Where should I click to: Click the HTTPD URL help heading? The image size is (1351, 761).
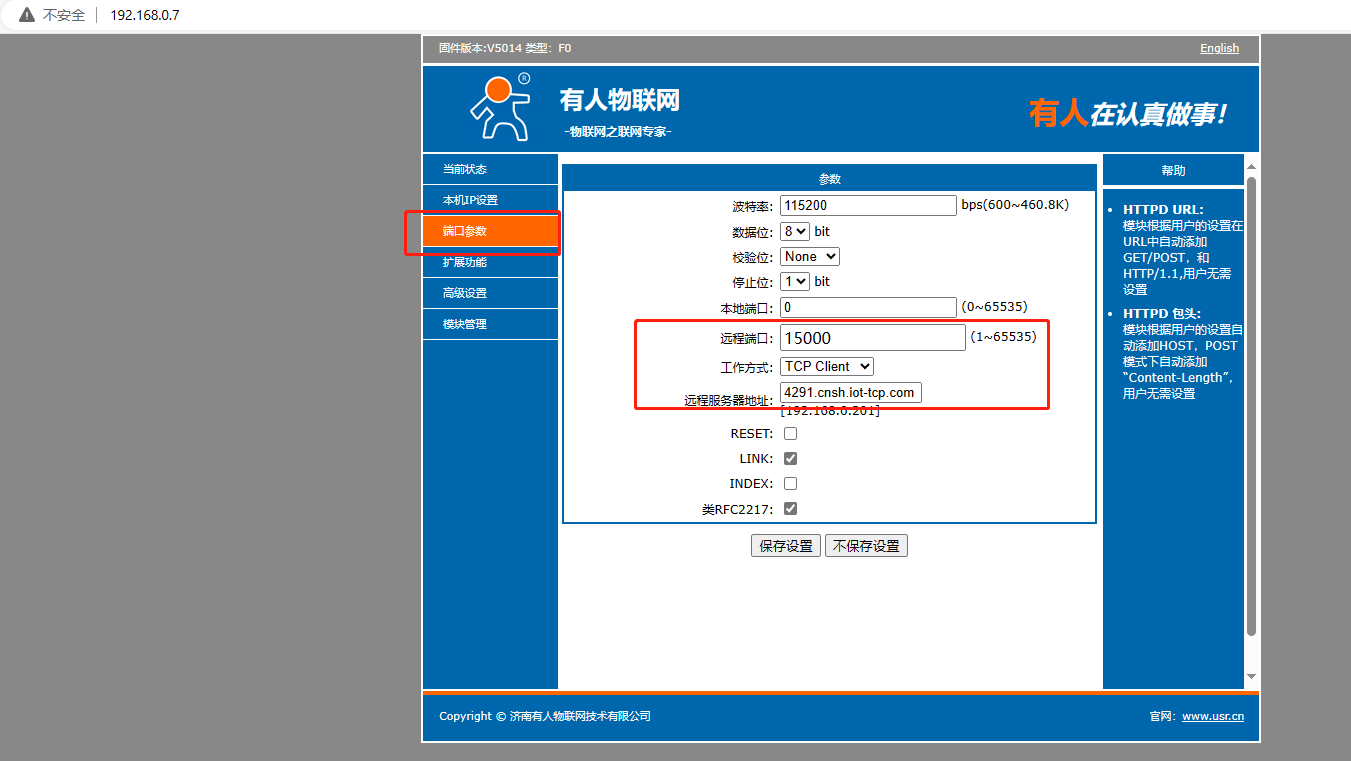pos(1163,210)
